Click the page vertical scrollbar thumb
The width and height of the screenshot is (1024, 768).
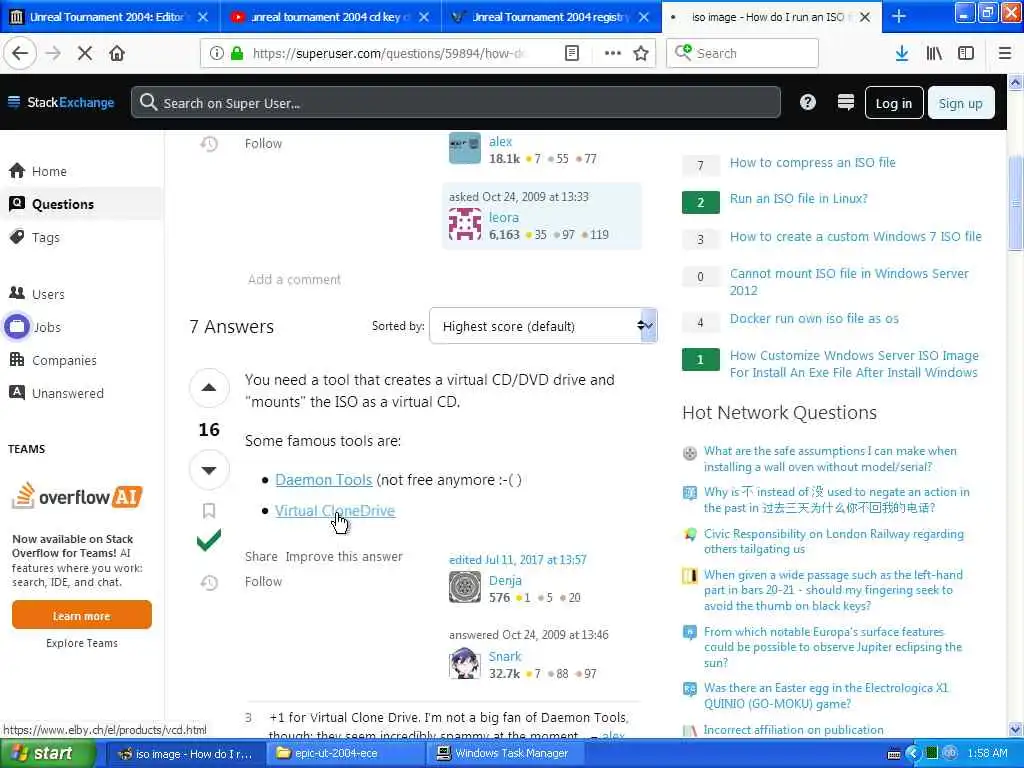[1016, 204]
